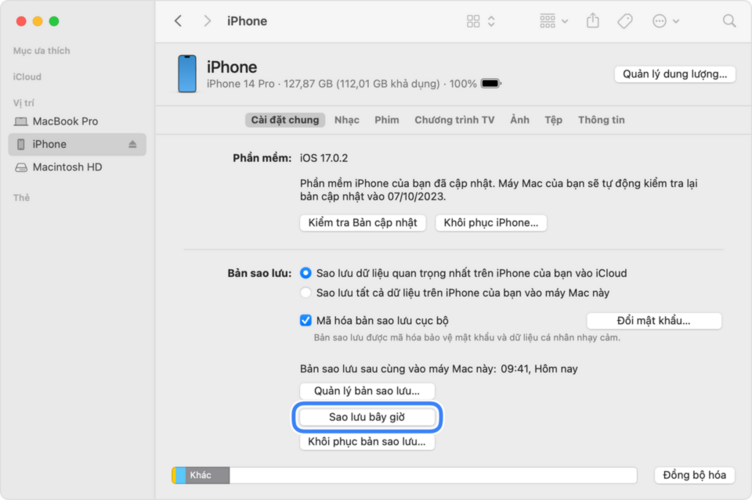Click the Mục ưa thích sidebar heading
Viewport: 752px width, 500px height.
(42, 51)
